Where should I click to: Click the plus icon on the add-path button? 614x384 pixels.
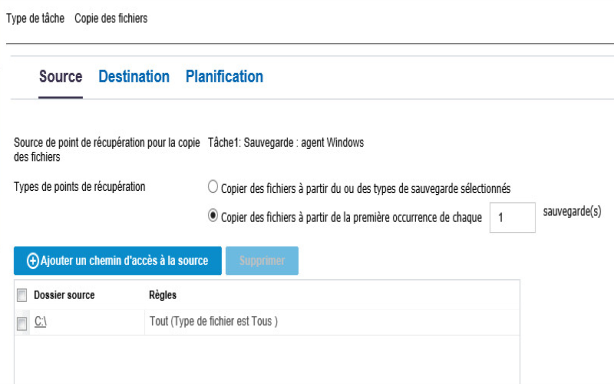(33, 261)
